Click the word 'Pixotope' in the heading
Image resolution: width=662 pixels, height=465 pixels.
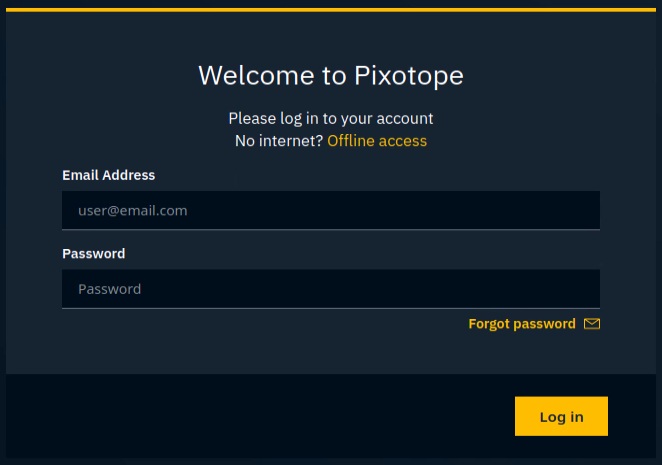[409, 76]
